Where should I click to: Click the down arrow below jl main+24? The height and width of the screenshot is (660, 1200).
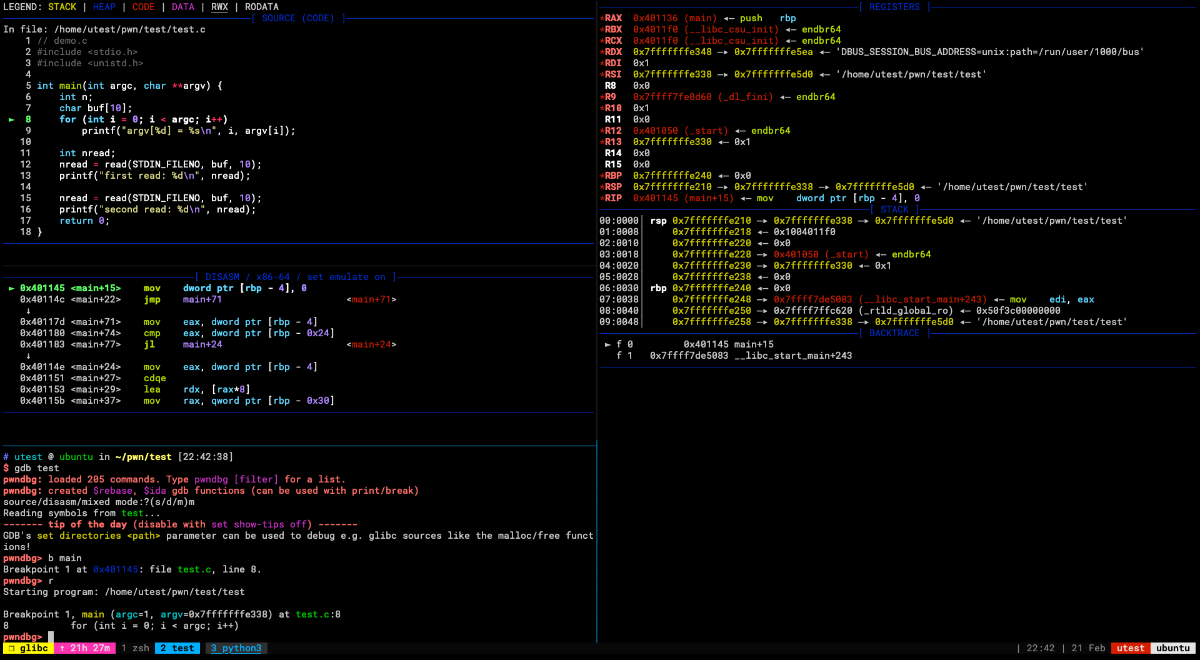28,355
